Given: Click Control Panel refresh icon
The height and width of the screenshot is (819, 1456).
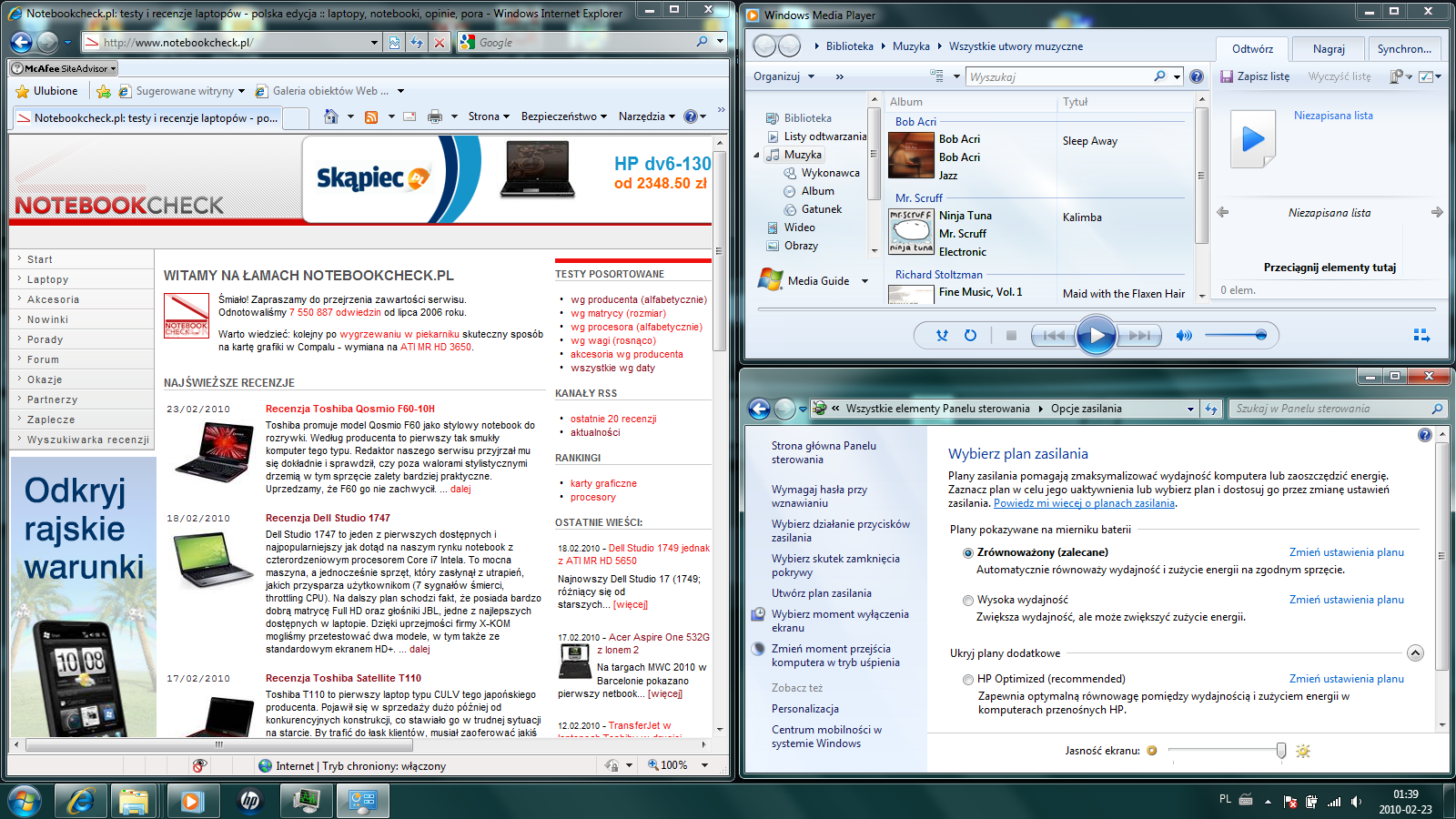Looking at the screenshot, I should pos(1211,409).
